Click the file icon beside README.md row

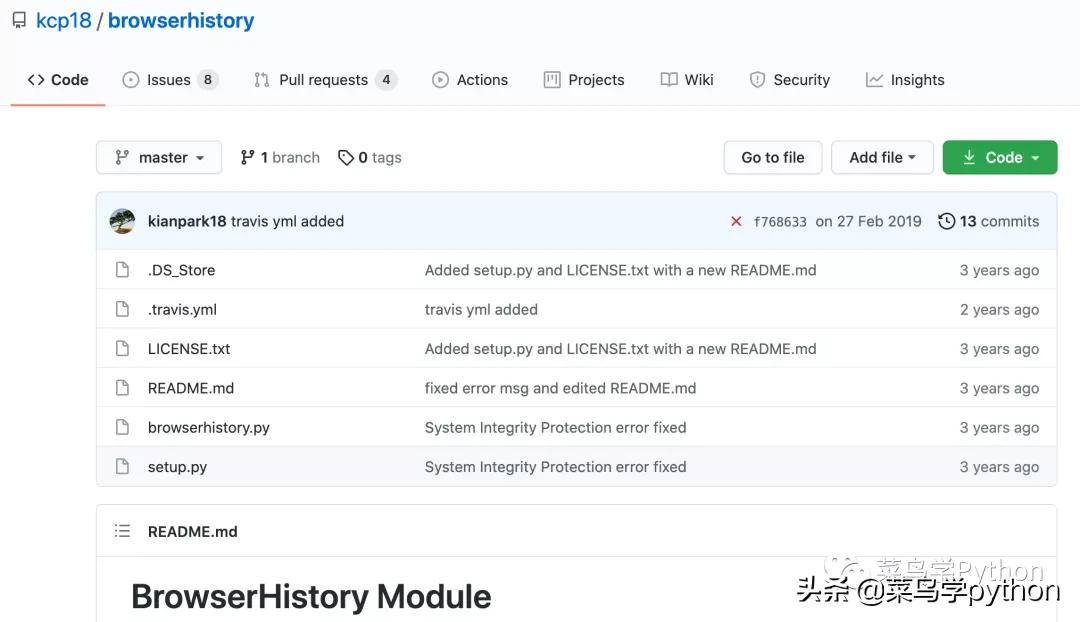(x=123, y=388)
